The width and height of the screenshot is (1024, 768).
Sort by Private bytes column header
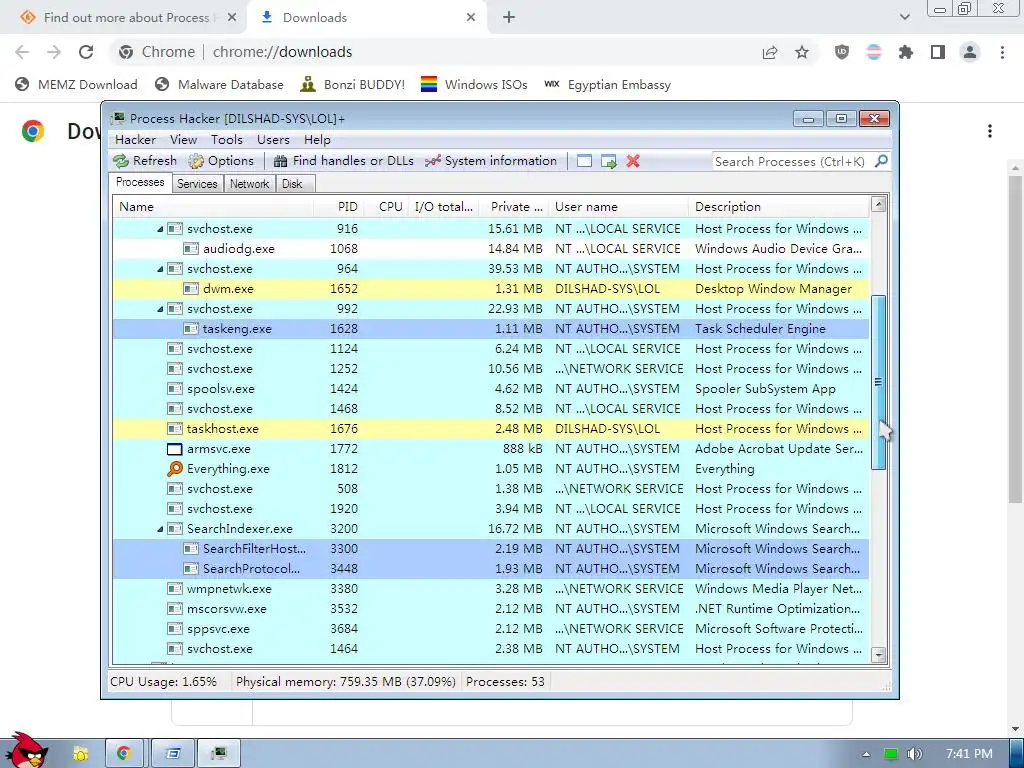coord(514,207)
